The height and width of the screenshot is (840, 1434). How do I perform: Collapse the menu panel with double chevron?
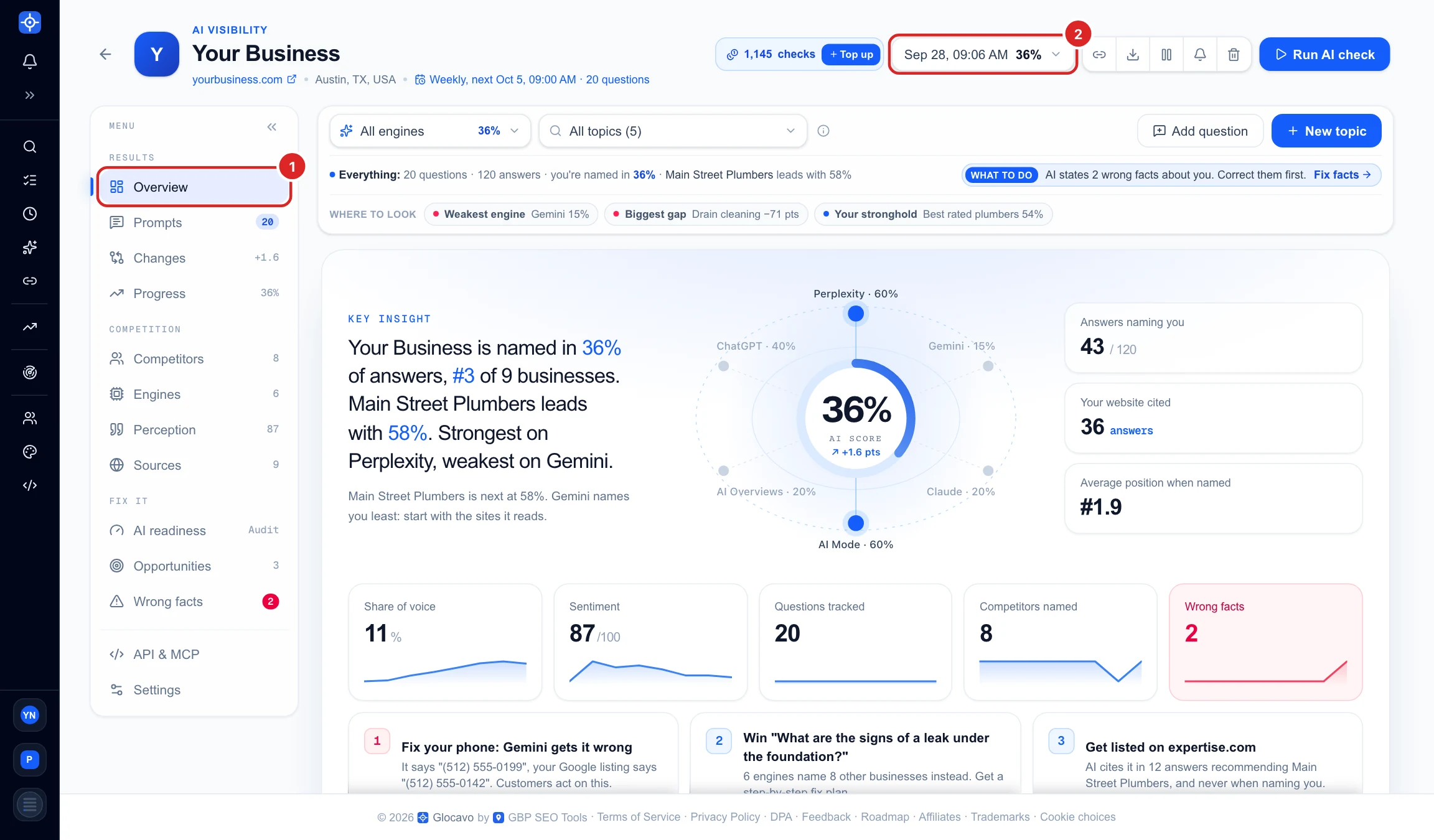click(271, 127)
